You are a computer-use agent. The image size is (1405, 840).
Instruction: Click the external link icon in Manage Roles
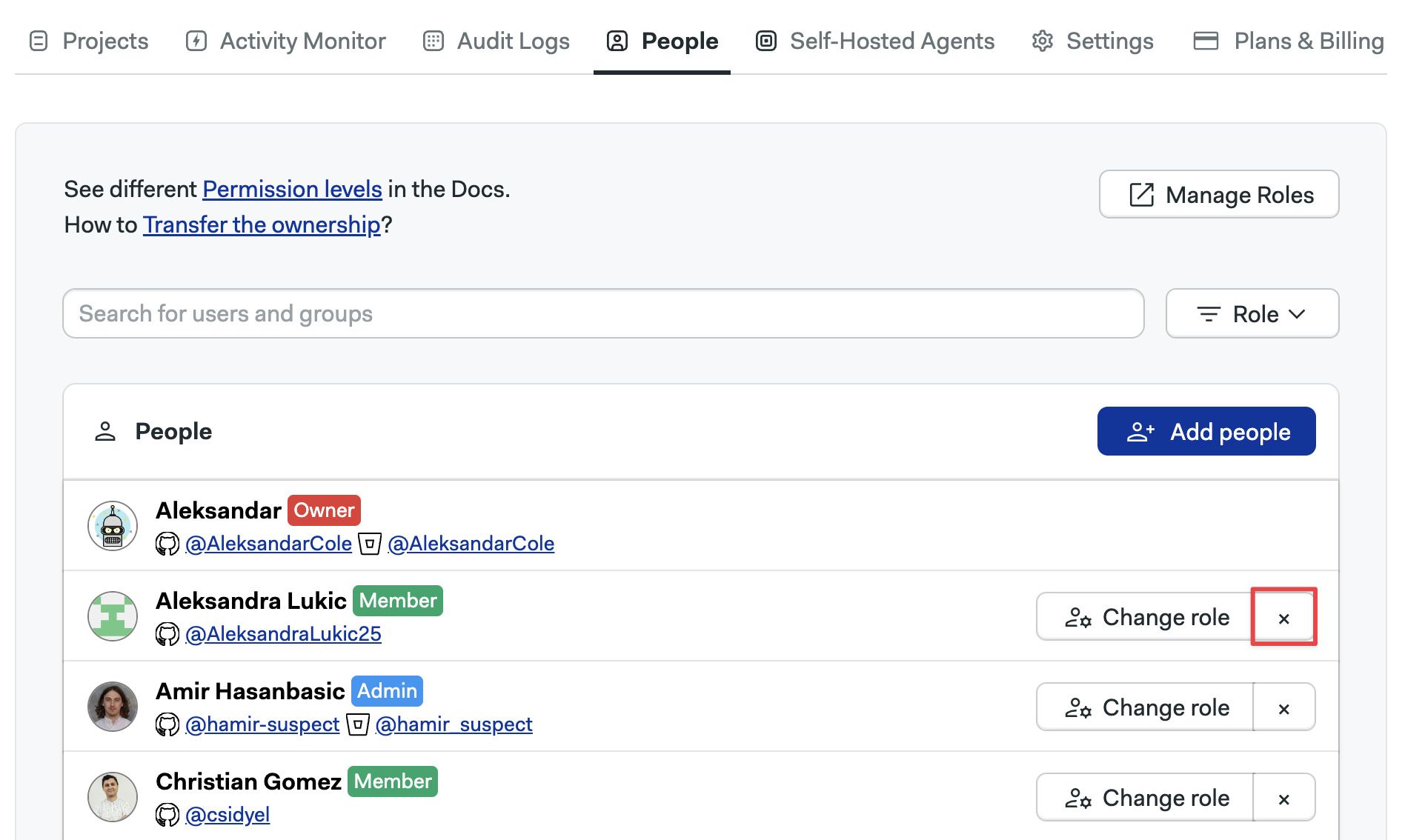click(x=1142, y=195)
